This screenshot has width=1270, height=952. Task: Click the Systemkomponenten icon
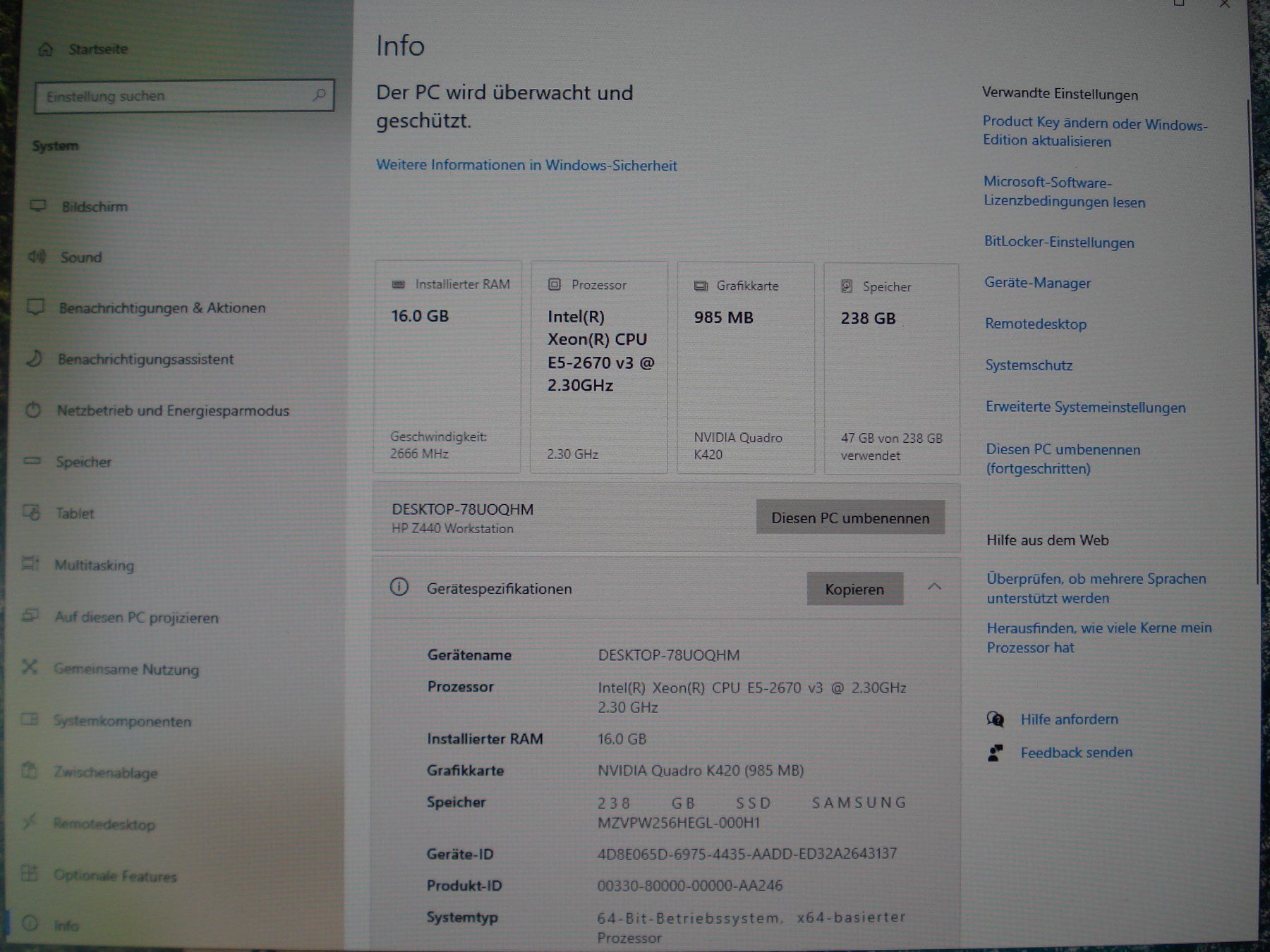tap(29, 719)
